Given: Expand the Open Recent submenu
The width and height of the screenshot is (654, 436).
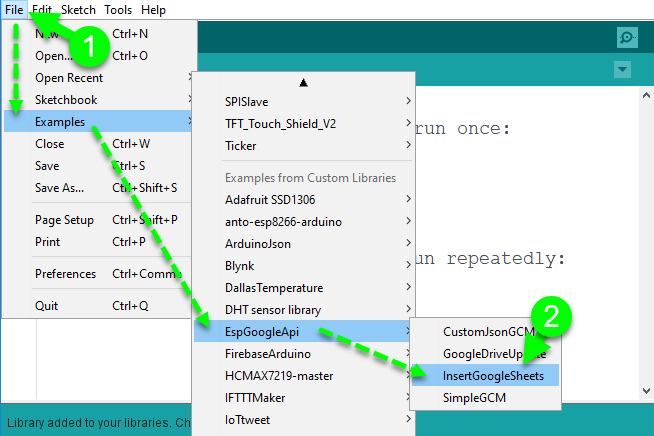Looking at the screenshot, I should (98, 78).
